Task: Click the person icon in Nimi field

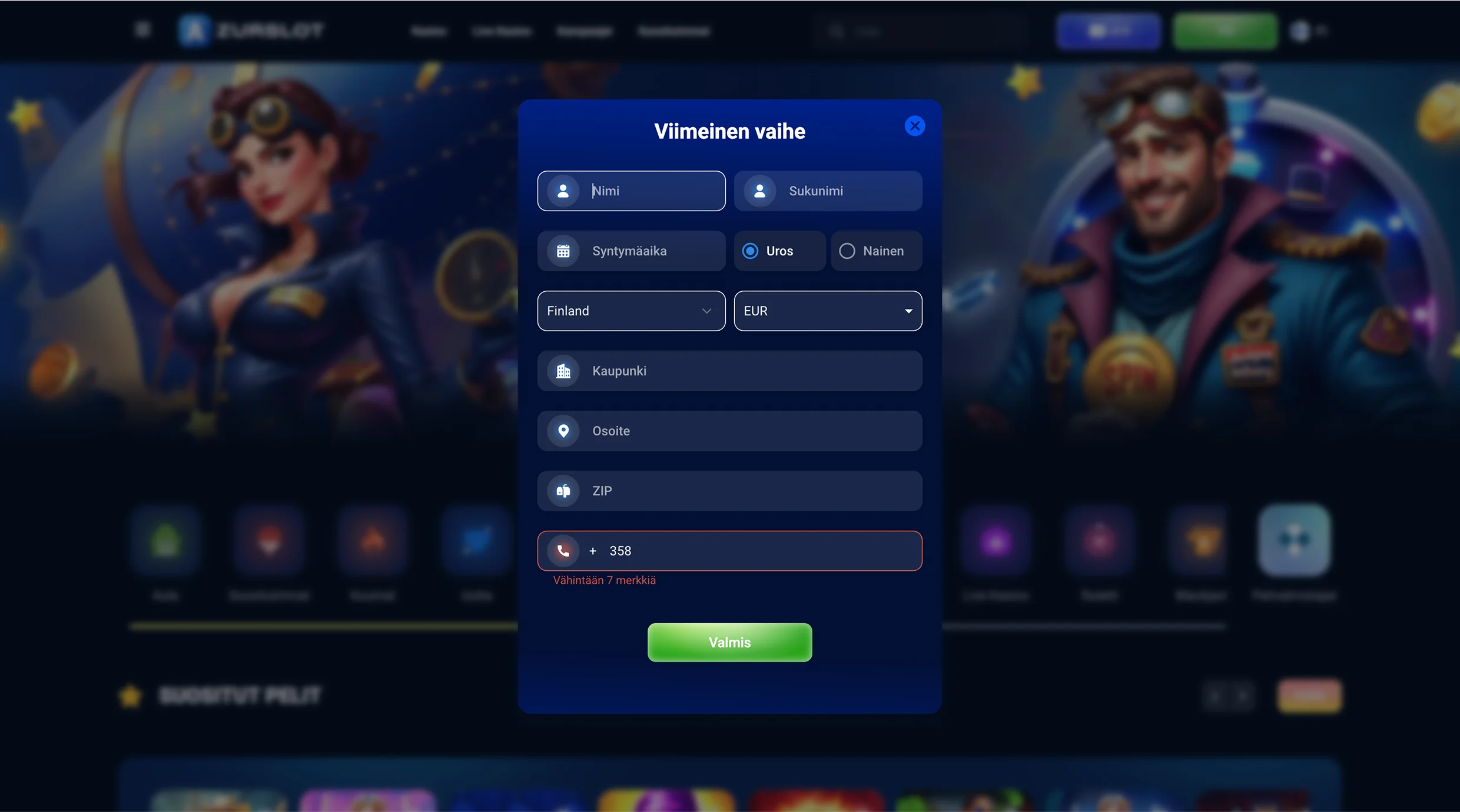Action: coord(563,191)
